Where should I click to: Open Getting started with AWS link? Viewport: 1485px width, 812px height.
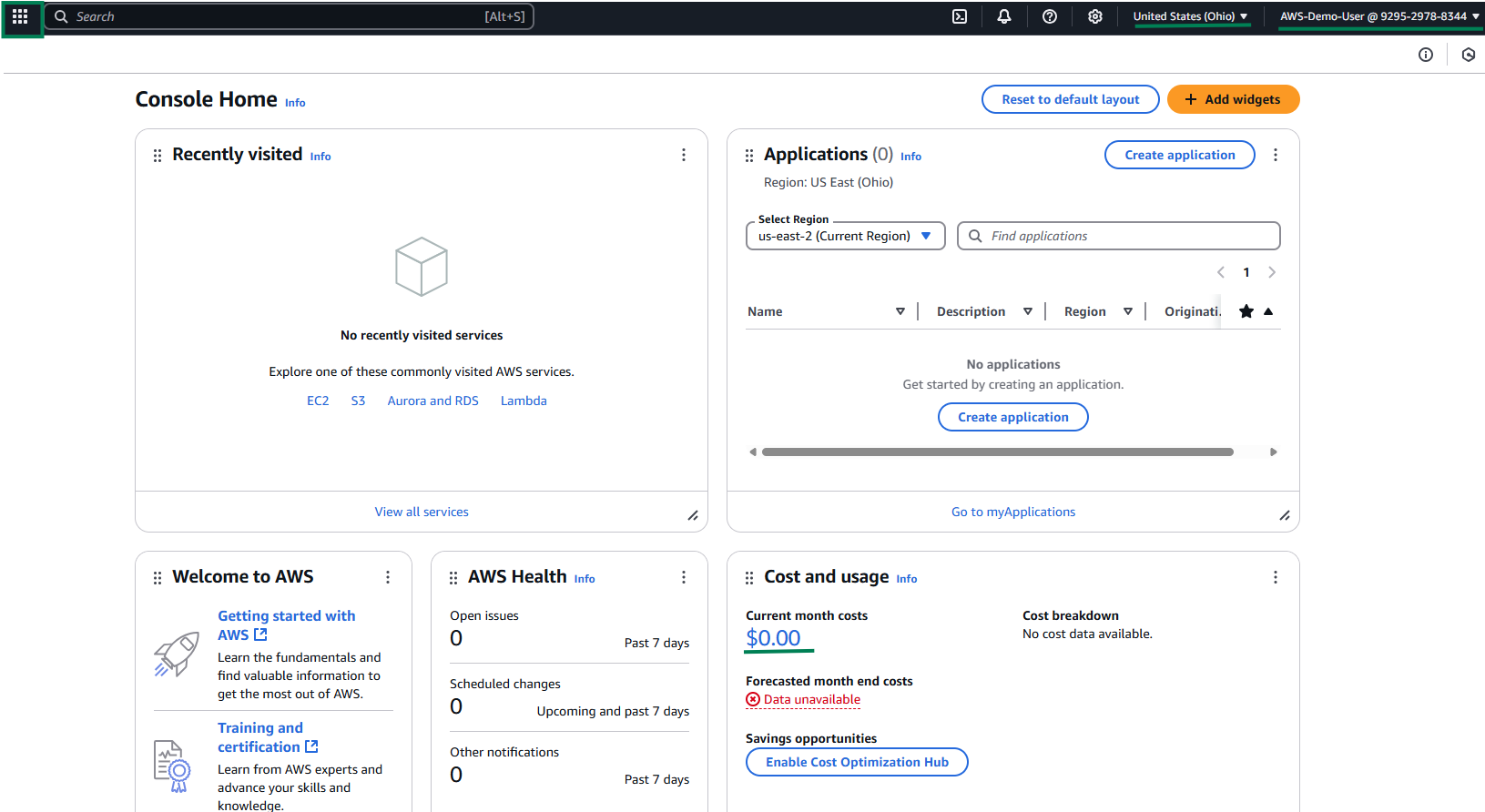[x=286, y=625]
